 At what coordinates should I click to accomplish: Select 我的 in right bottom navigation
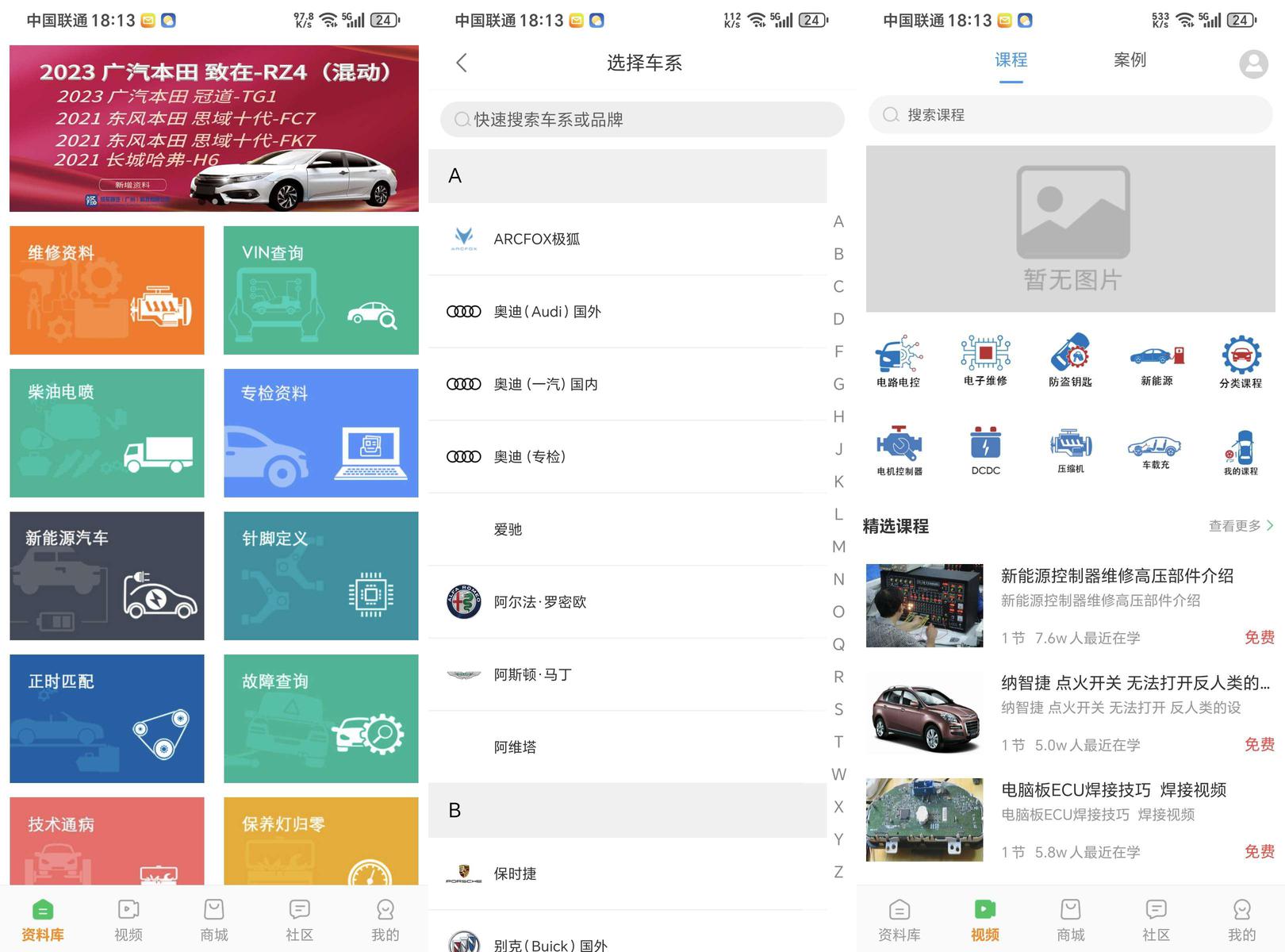[x=1242, y=920]
